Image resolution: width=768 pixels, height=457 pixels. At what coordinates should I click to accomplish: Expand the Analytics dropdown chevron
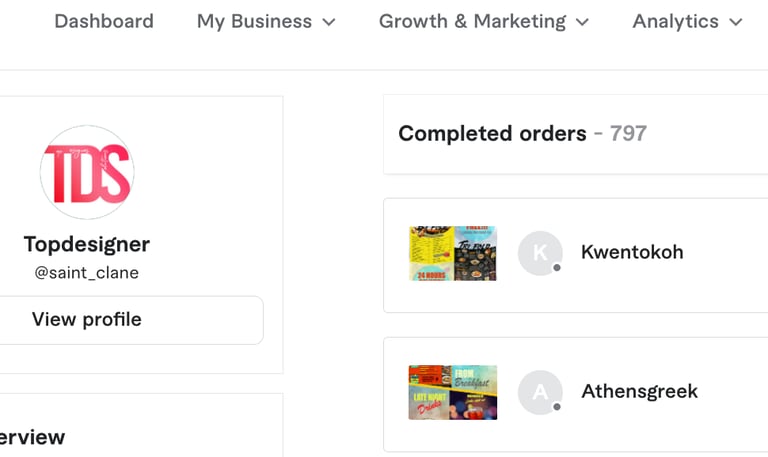tap(736, 22)
